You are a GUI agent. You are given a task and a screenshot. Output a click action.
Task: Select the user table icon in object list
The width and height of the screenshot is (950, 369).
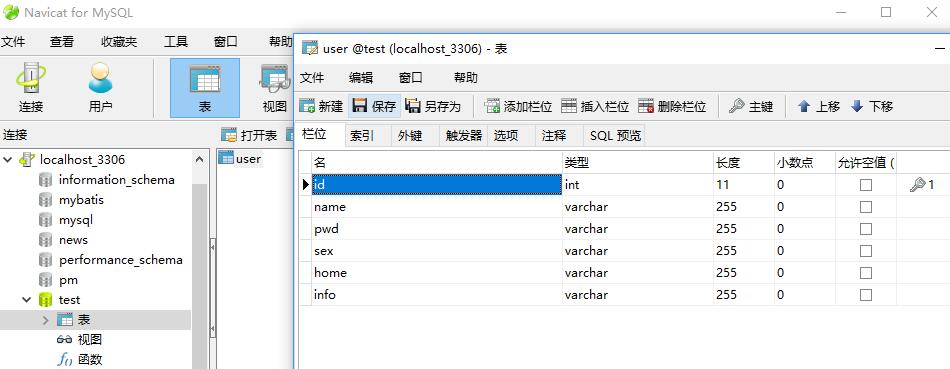pyautogui.click(x=226, y=159)
